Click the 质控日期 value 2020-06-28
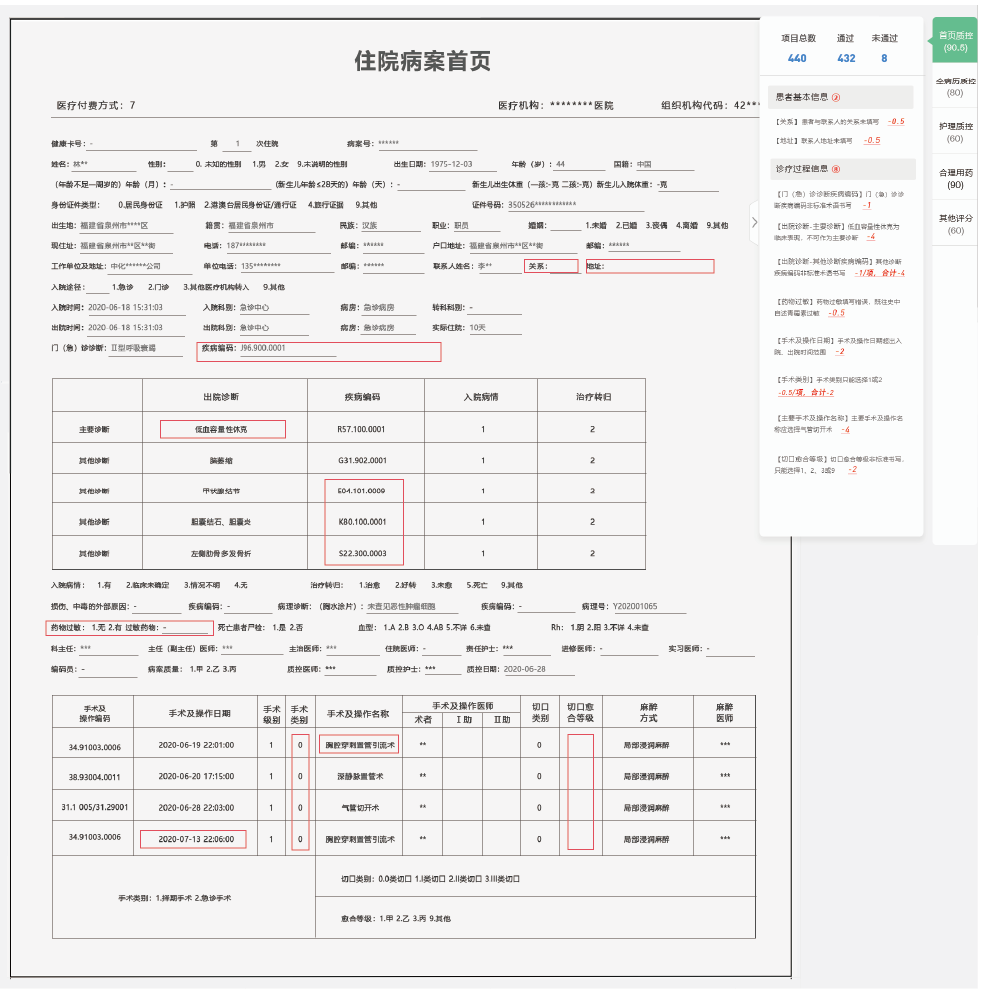The image size is (996, 992). coord(525,669)
